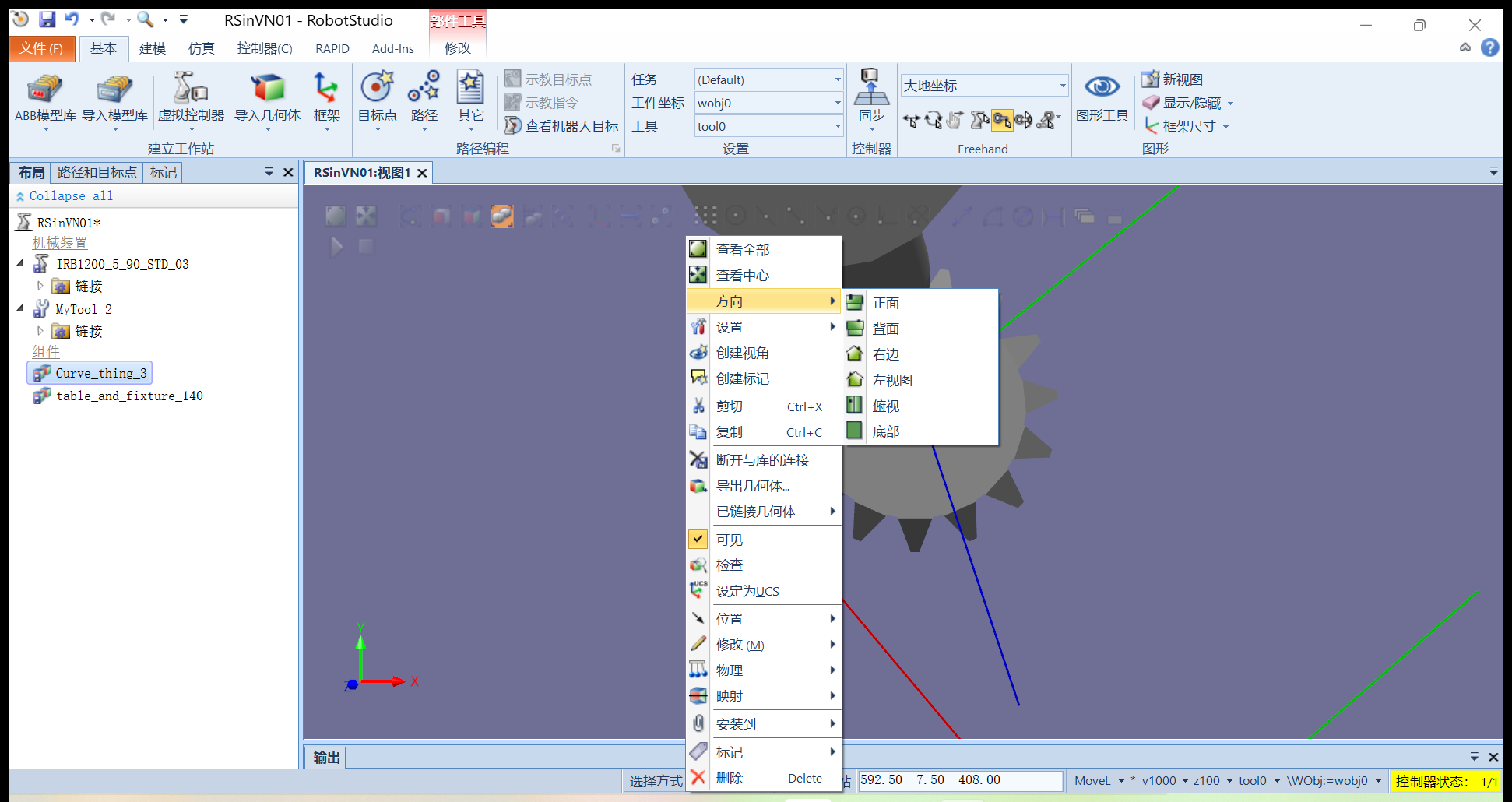Expand the 框架尺寸 dropdown arrow
Image resolution: width=1512 pixels, height=802 pixels.
(x=1225, y=127)
